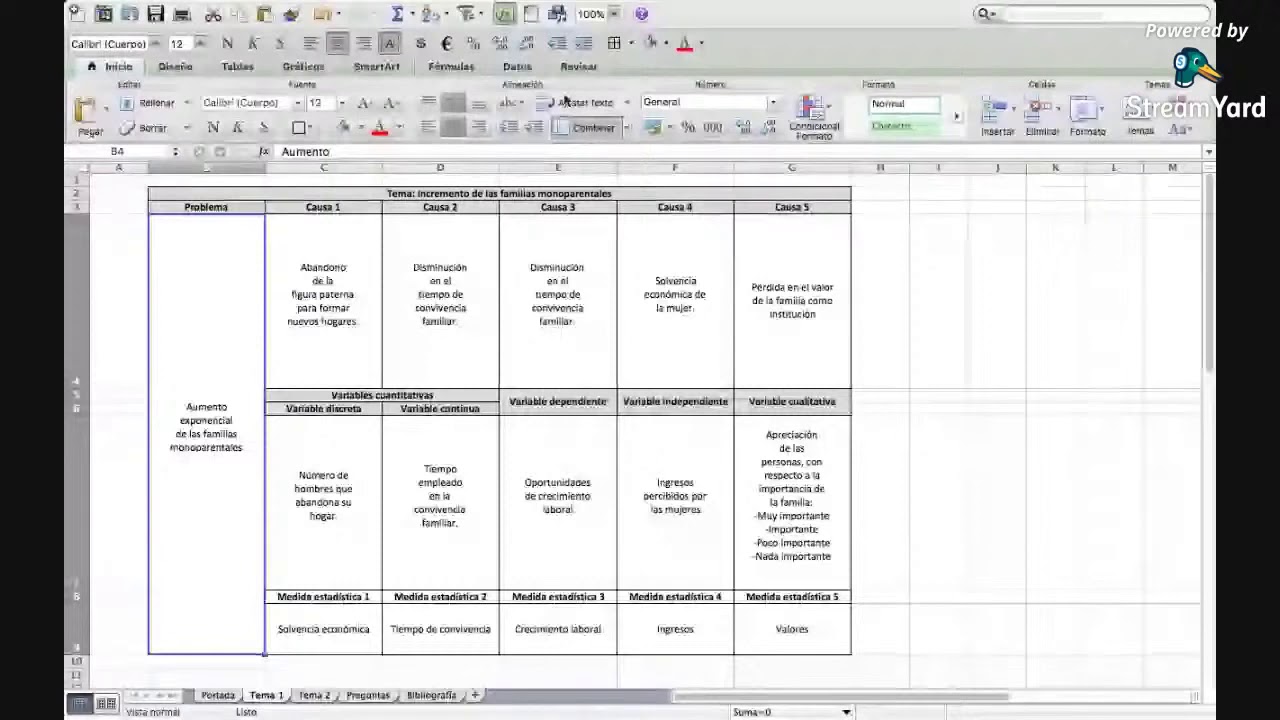The height and width of the screenshot is (720, 1280).
Task: Decrease font size in Fuente group
Action: point(390,103)
